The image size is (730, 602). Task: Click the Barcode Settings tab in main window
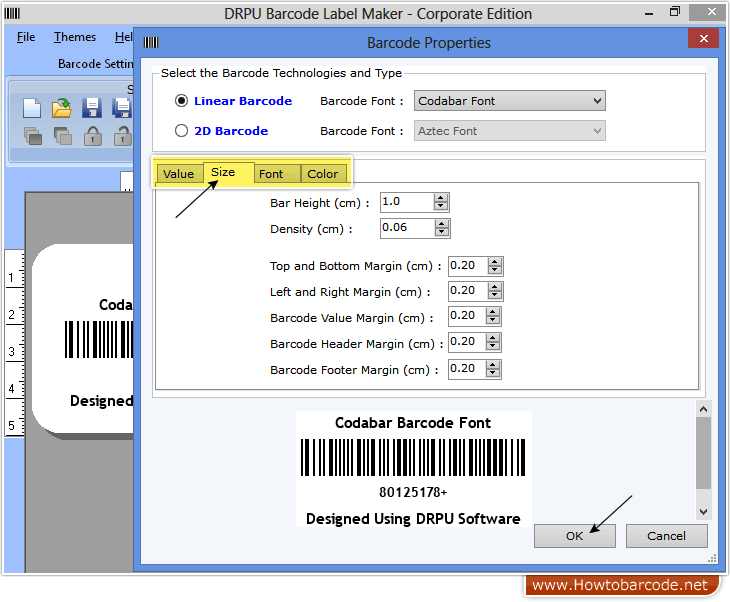(x=95, y=64)
